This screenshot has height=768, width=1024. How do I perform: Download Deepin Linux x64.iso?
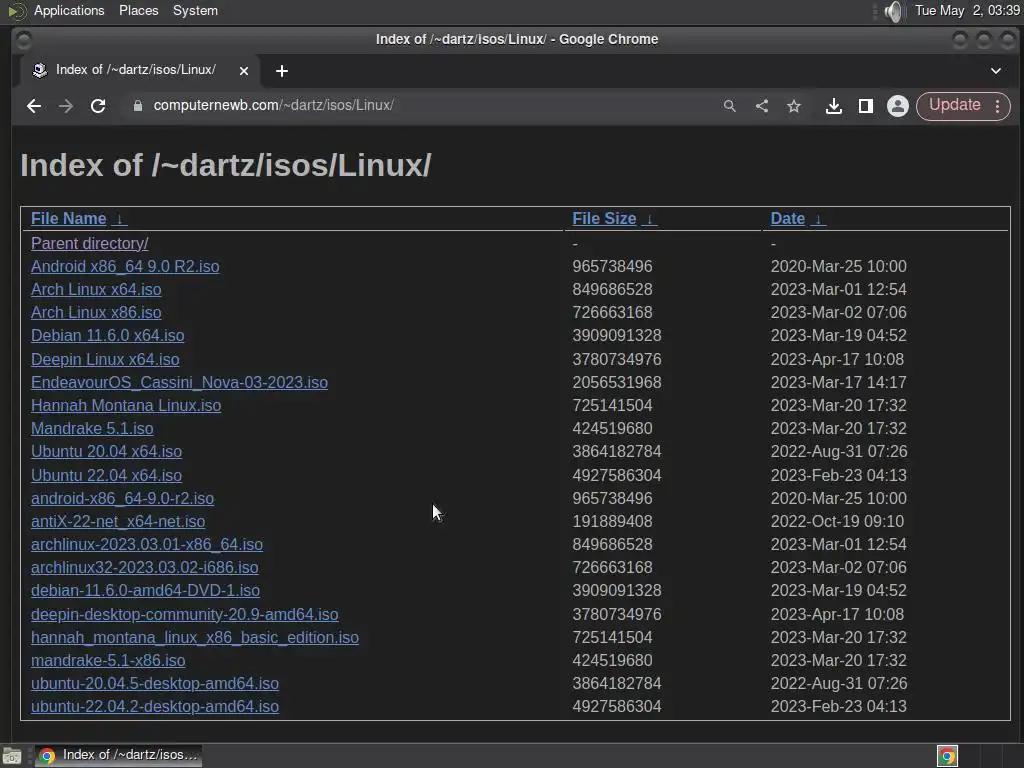point(105,359)
